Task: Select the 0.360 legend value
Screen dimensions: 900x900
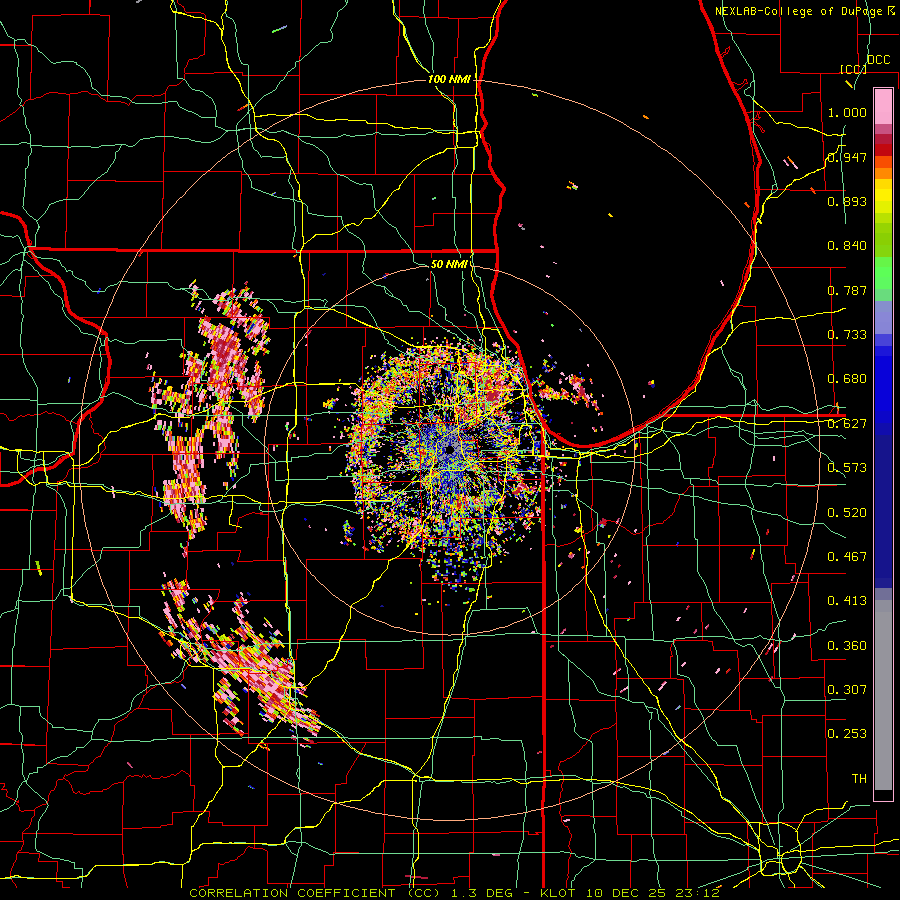Action: coord(847,645)
